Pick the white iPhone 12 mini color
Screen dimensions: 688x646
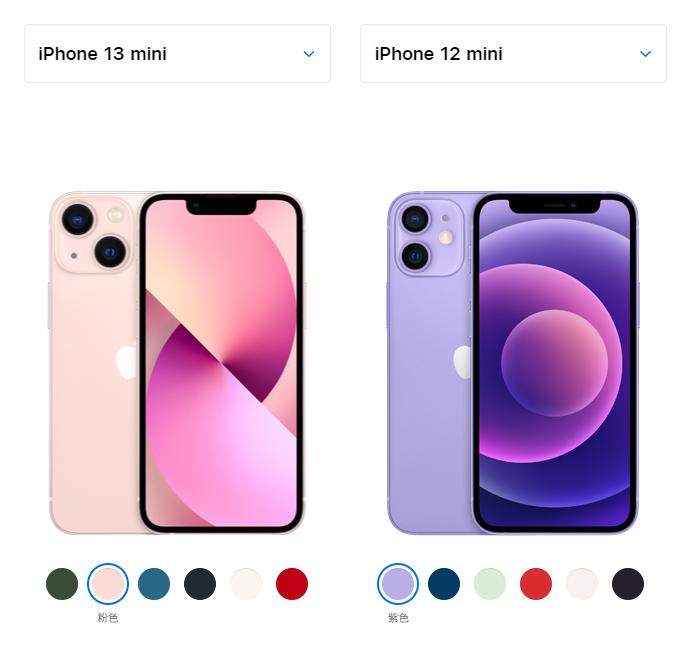point(582,584)
